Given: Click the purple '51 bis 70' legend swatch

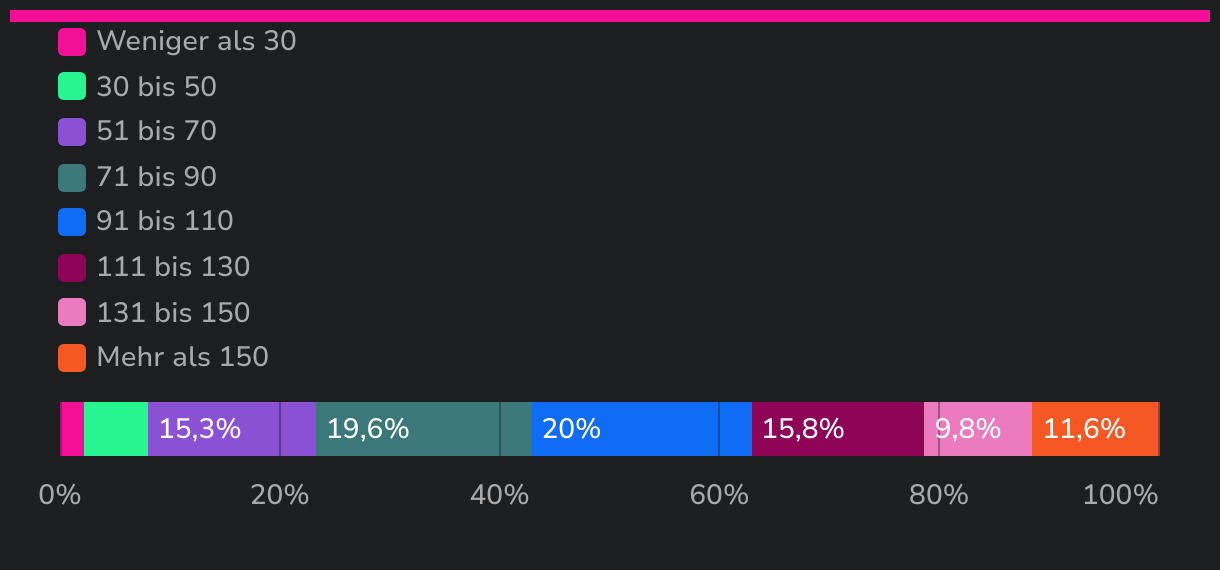Looking at the screenshot, I should (72, 132).
